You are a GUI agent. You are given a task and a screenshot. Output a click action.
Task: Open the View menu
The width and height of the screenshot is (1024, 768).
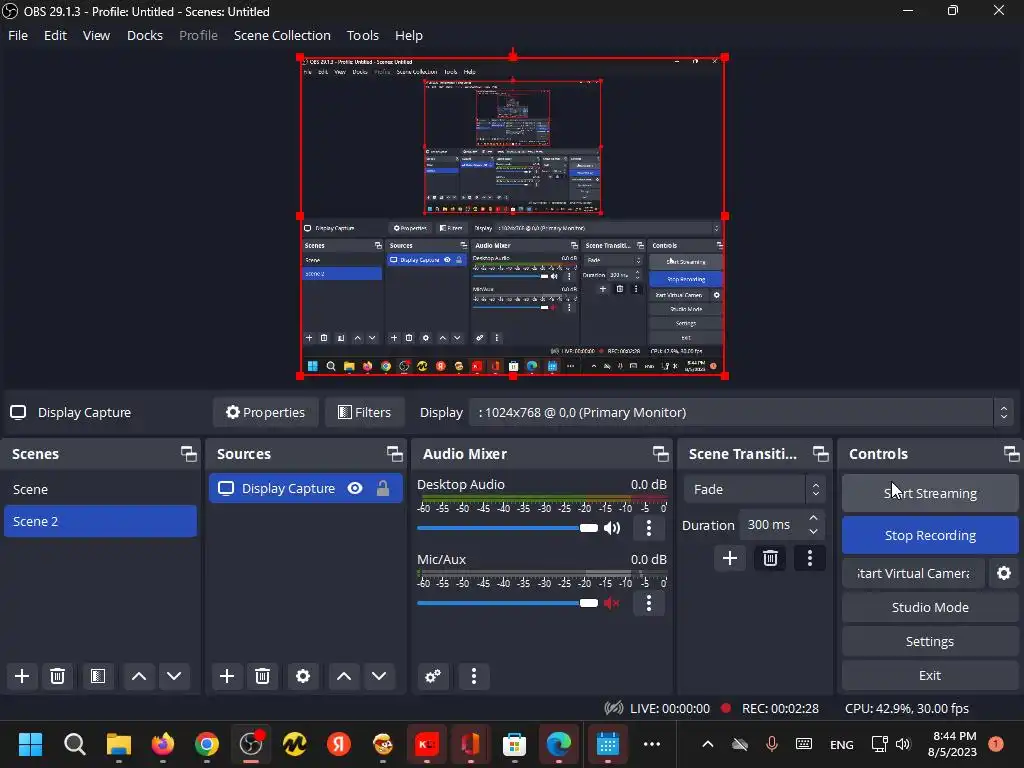click(x=96, y=35)
